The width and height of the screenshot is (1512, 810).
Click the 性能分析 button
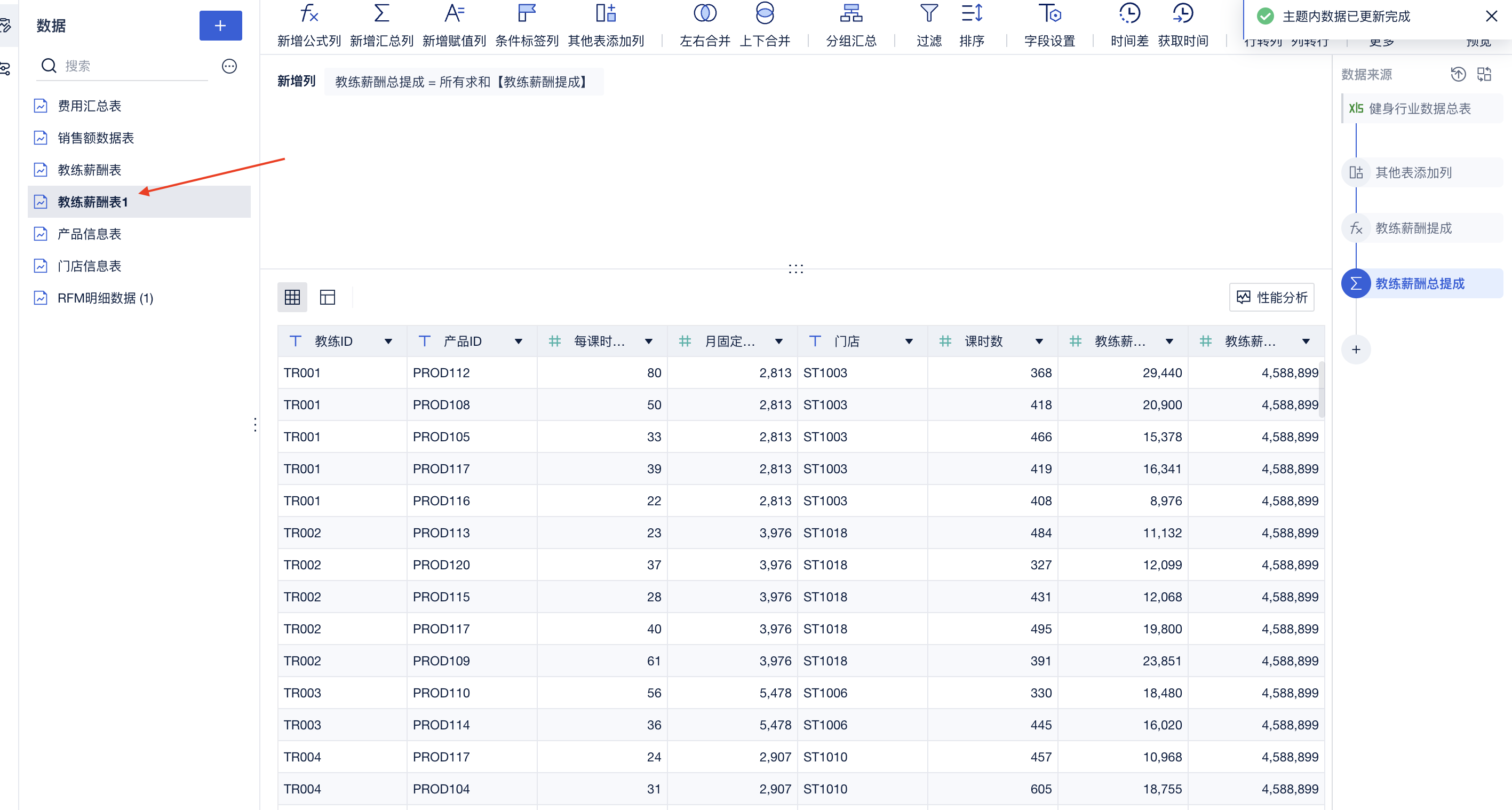pyautogui.click(x=1271, y=297)
